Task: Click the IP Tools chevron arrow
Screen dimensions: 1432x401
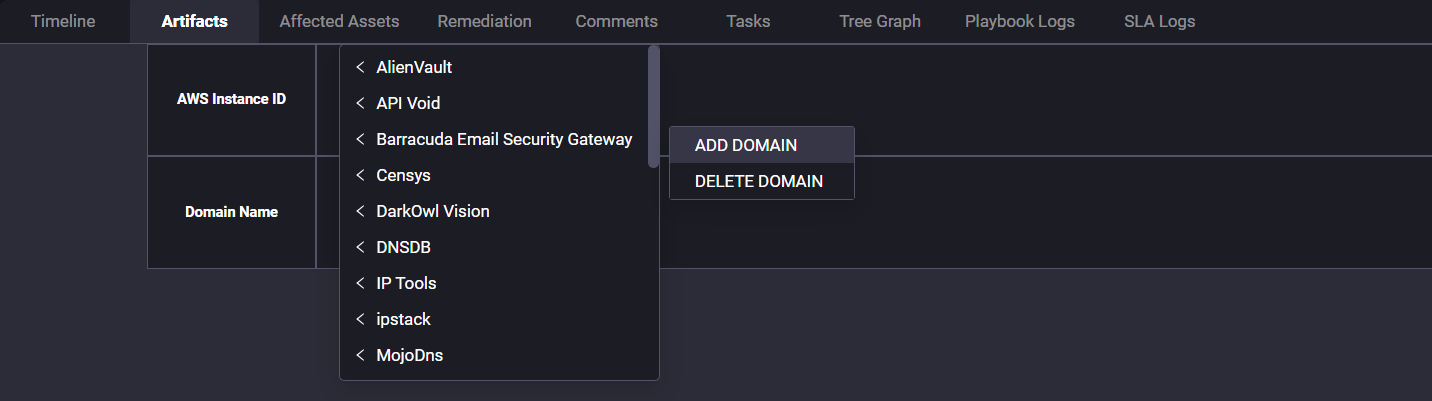Action: [360, 284]
